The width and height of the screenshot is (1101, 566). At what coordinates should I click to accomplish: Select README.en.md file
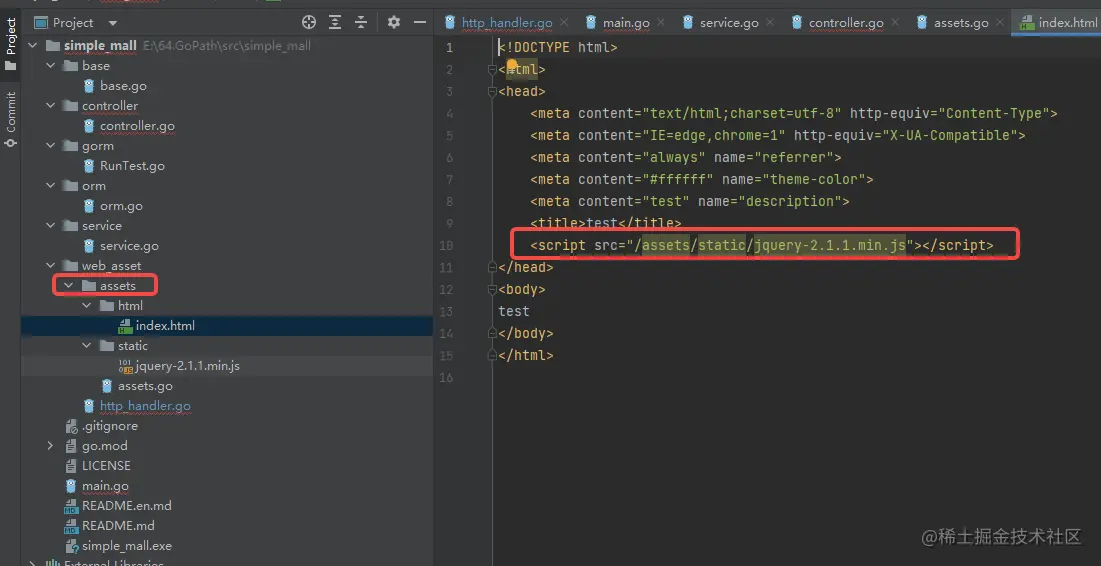126,506
